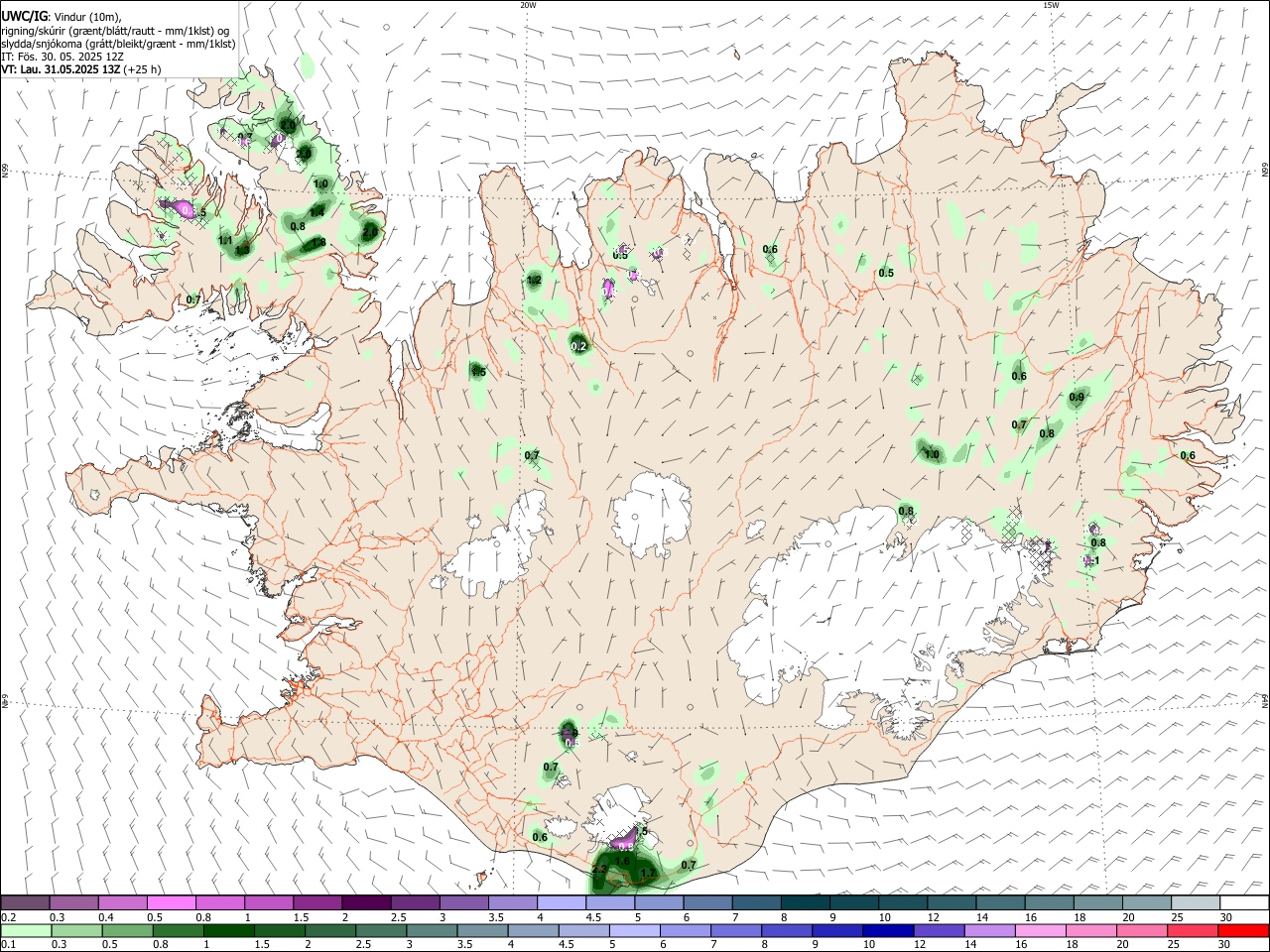Pick the light lavender 4–4.5 swatch in upper legend row

561,903
